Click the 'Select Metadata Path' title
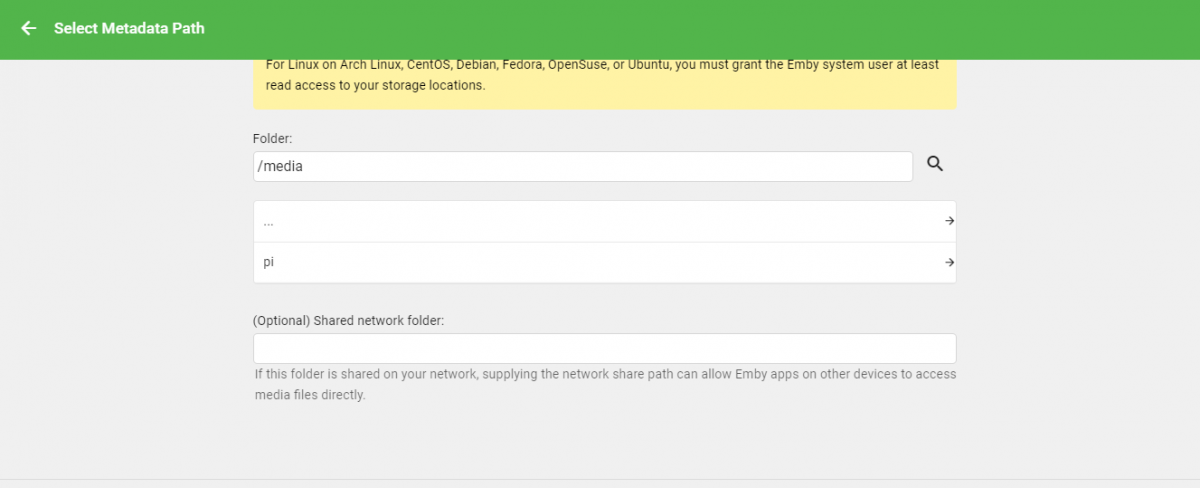1200x488 pixels. (129, 28)
